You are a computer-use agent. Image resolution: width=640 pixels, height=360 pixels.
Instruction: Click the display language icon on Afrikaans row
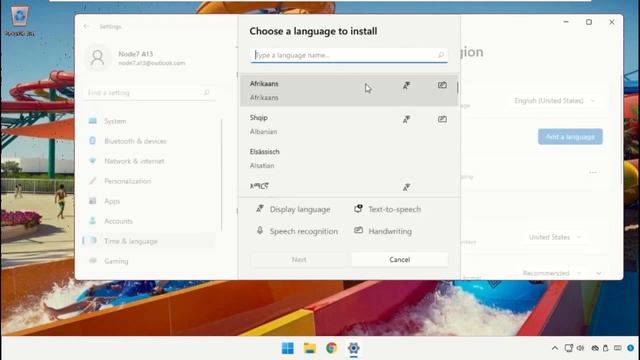(x=406, y=85)
